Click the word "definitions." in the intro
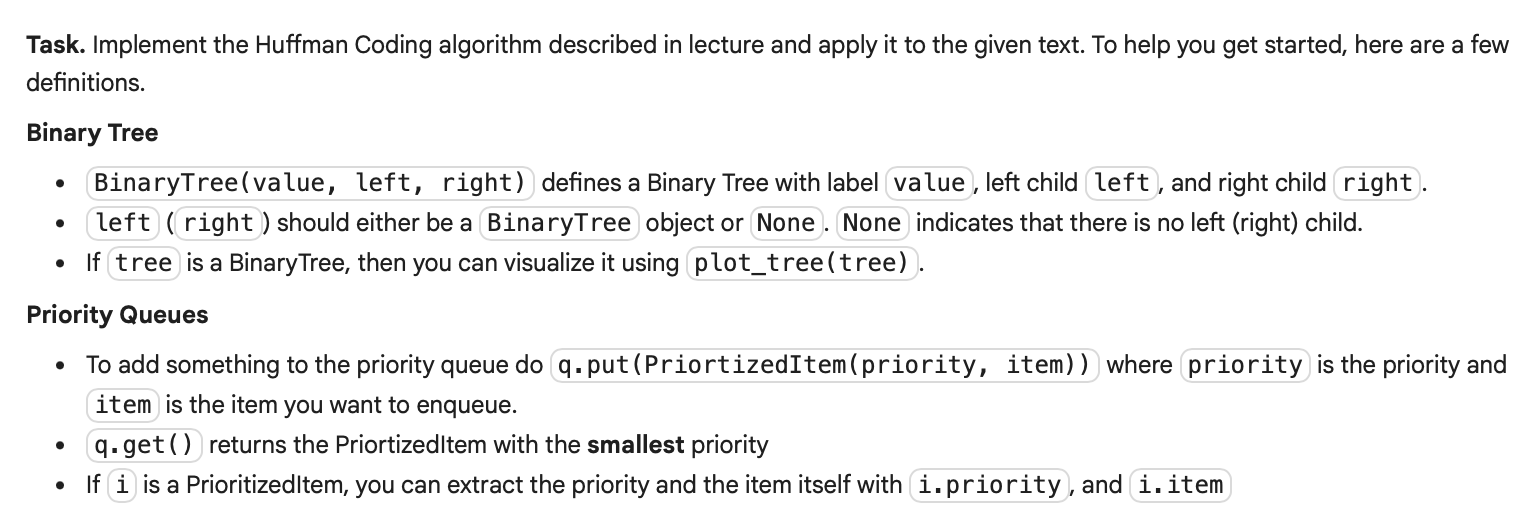 85,84
